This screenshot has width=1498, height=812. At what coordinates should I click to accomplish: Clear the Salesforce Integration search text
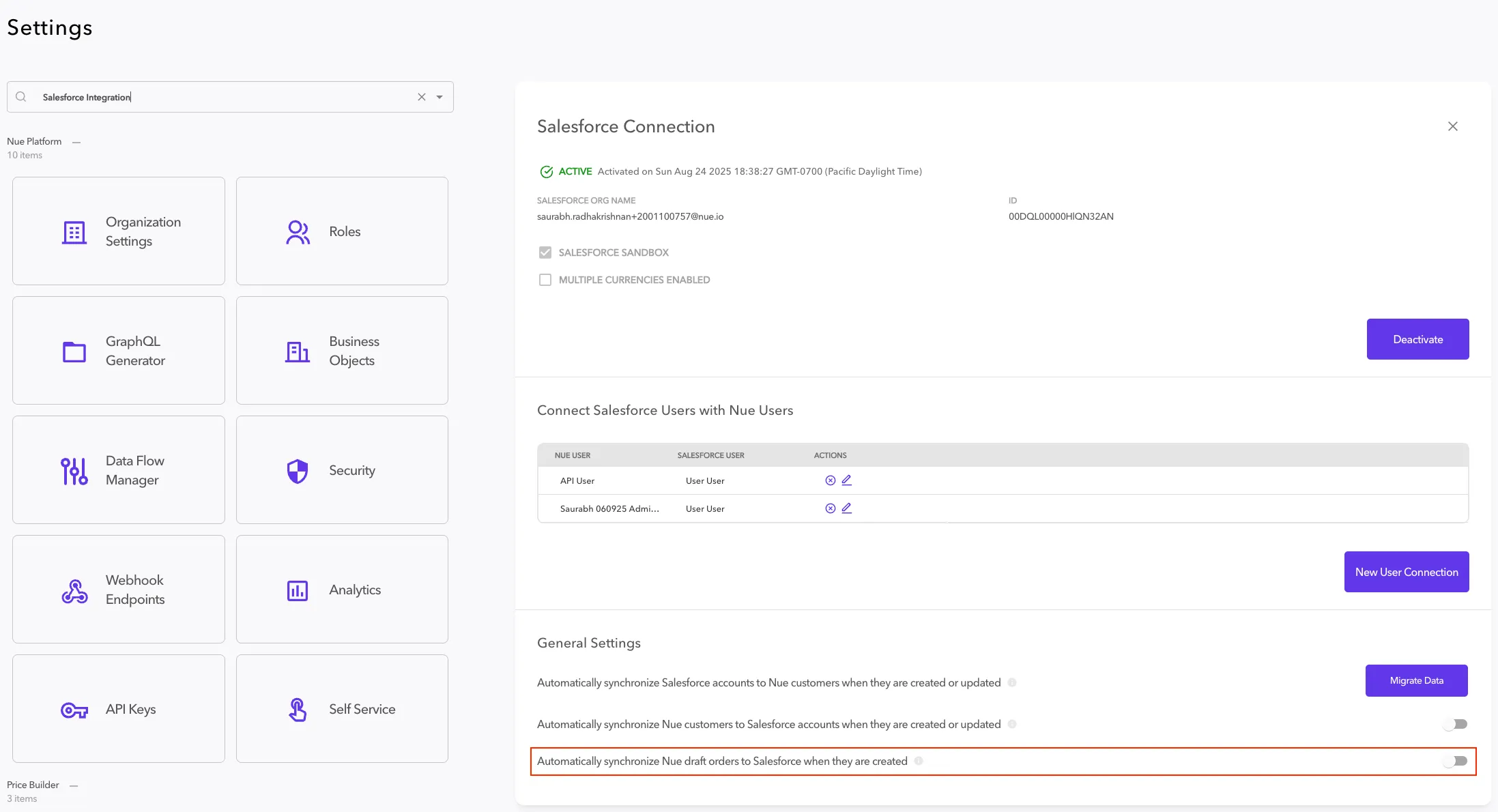[422, 97]
